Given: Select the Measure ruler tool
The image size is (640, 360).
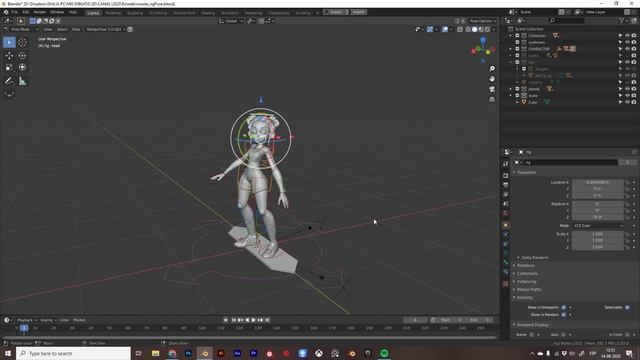Looking at the screenshot, I should (22, 81).
